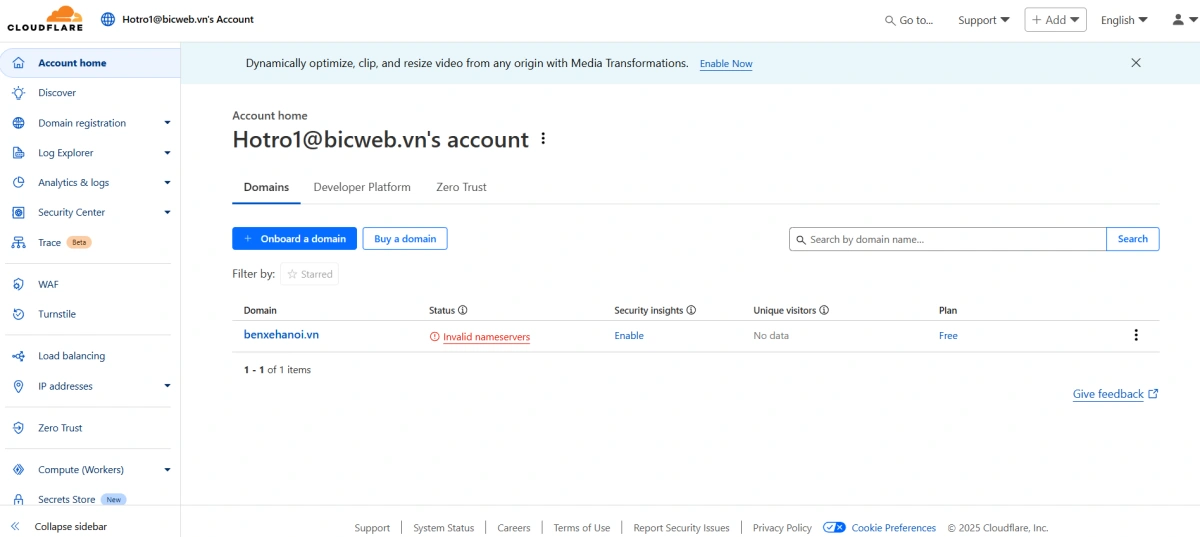Click the Turnstile icon

[18, 314]
